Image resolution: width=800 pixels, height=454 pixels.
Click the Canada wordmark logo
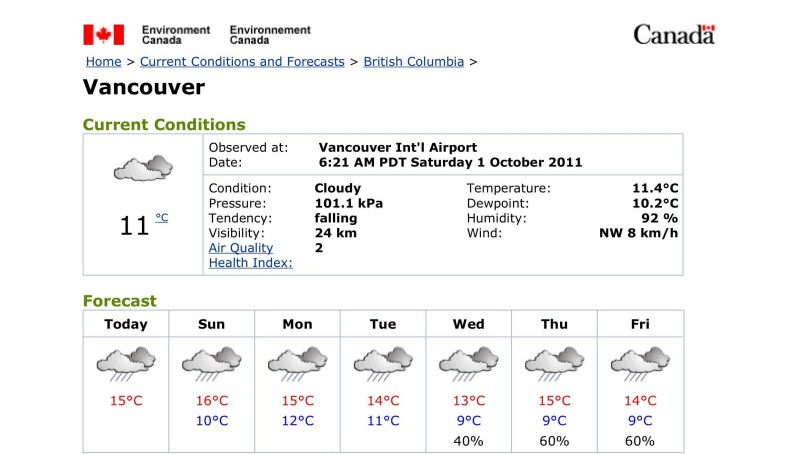pyautogui.click(x=674, y=35)
